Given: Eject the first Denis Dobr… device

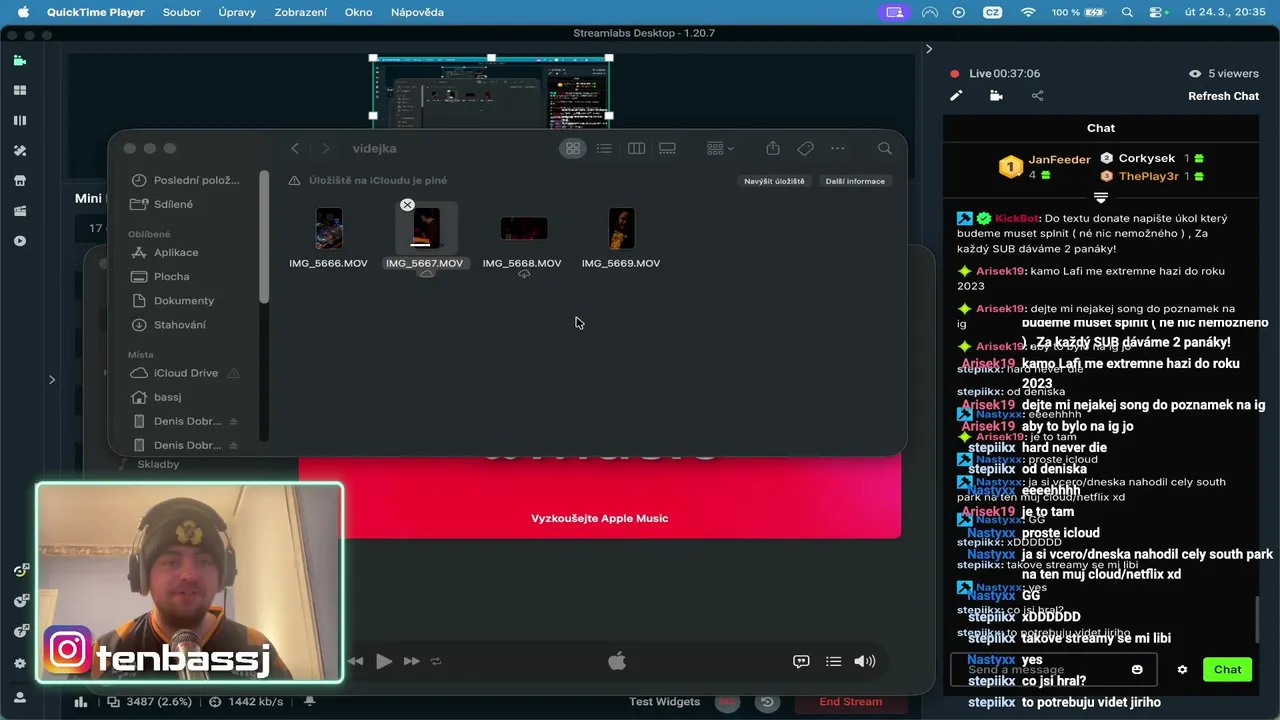Looking at the screenshot, I should (x=233, y=421).
